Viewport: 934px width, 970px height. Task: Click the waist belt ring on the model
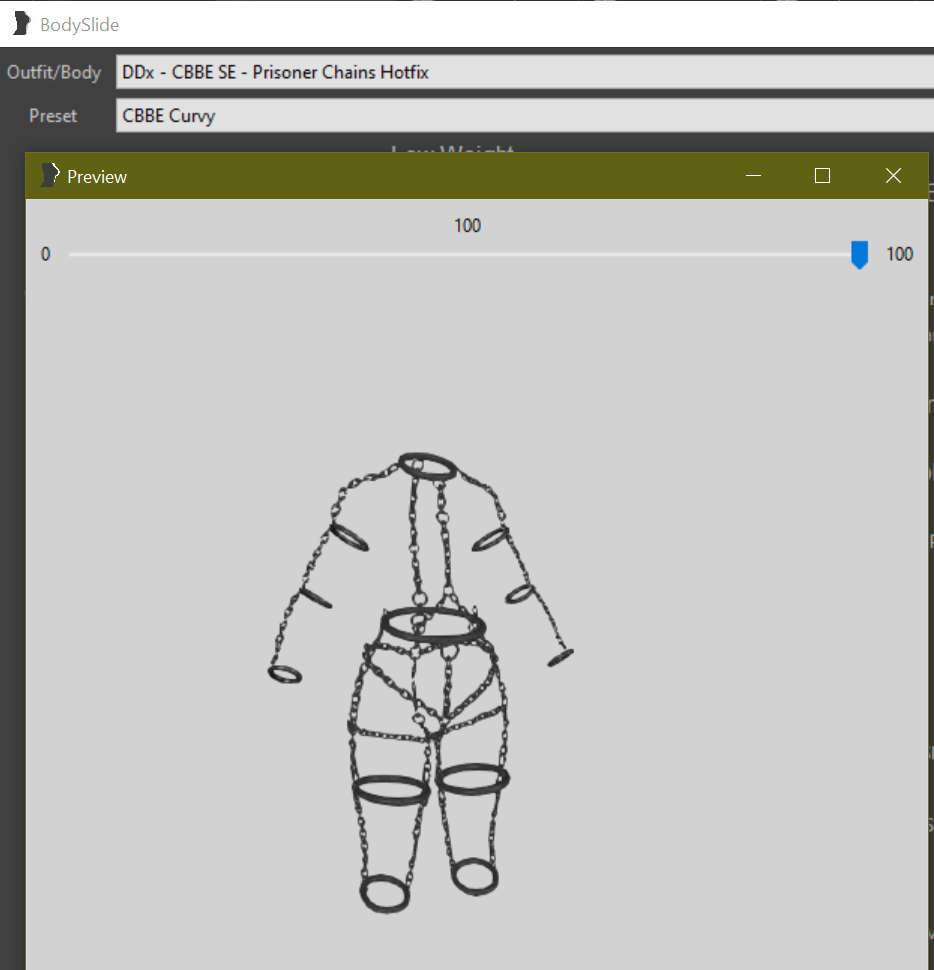coord(432,624)
